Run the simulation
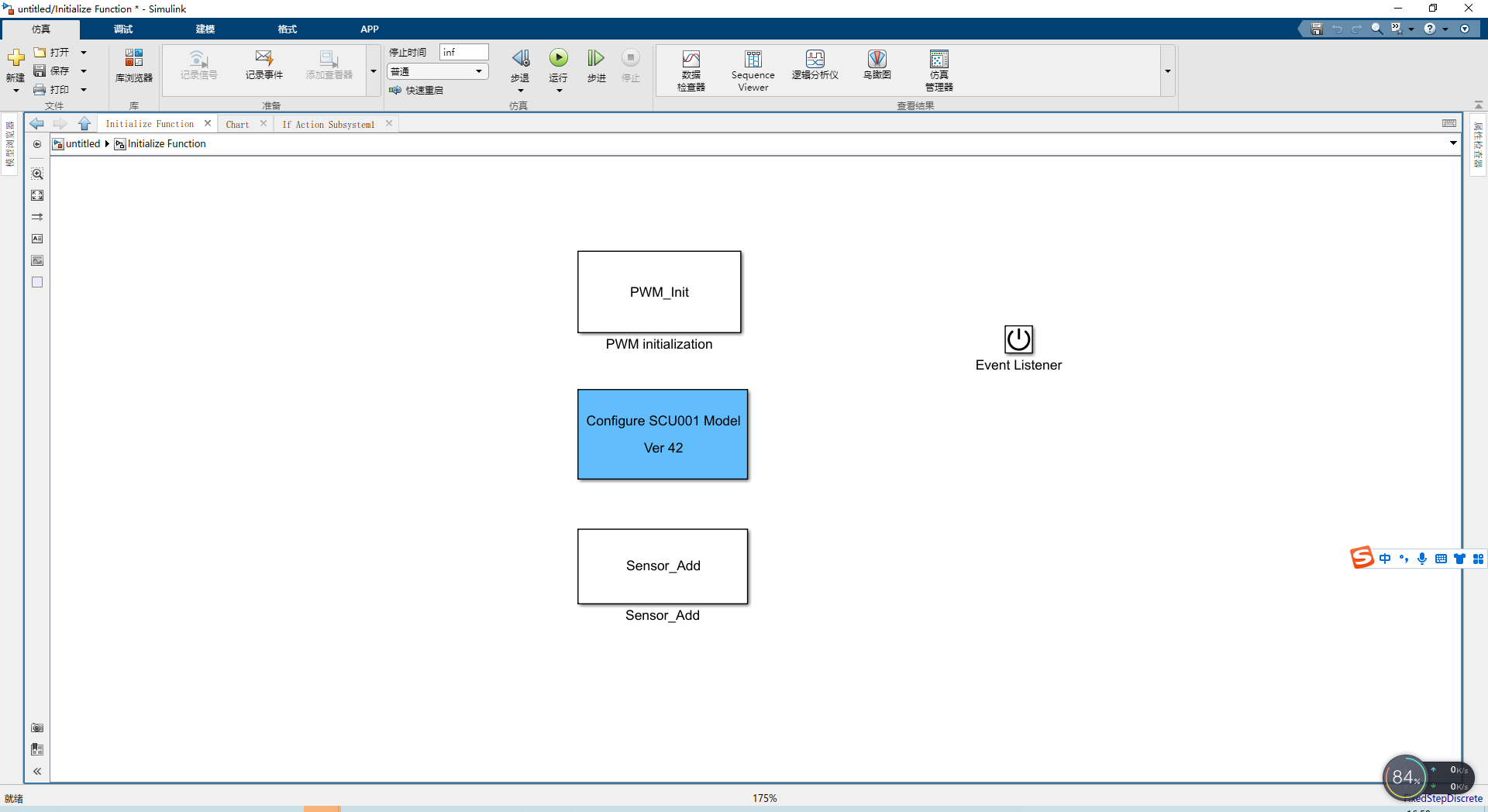Image resolution: width=1488 pixels, height=812 pixels. [x=559, y=58]
